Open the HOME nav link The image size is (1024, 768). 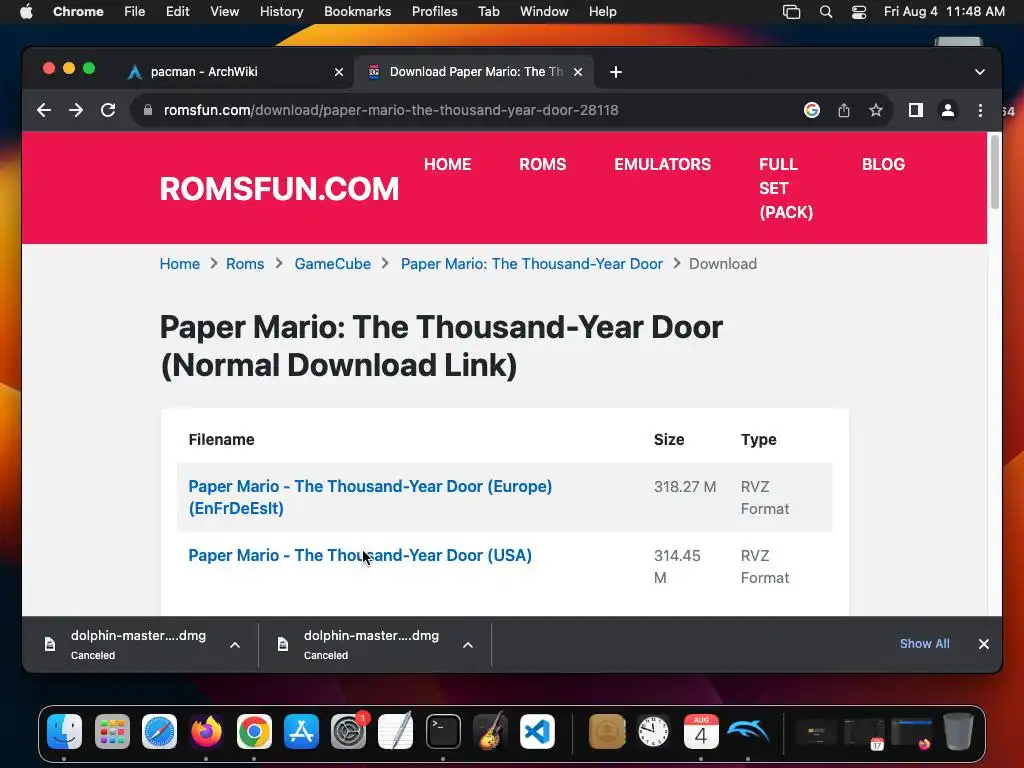pyautogui.click(x=447, y=165)
